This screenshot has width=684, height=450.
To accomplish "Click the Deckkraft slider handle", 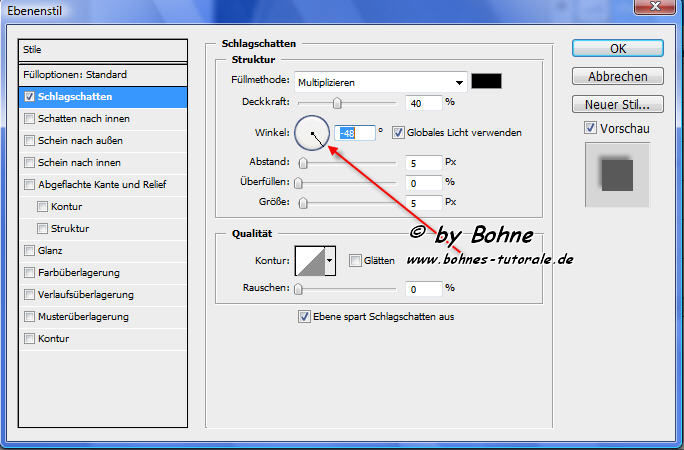I will point(337,103).
